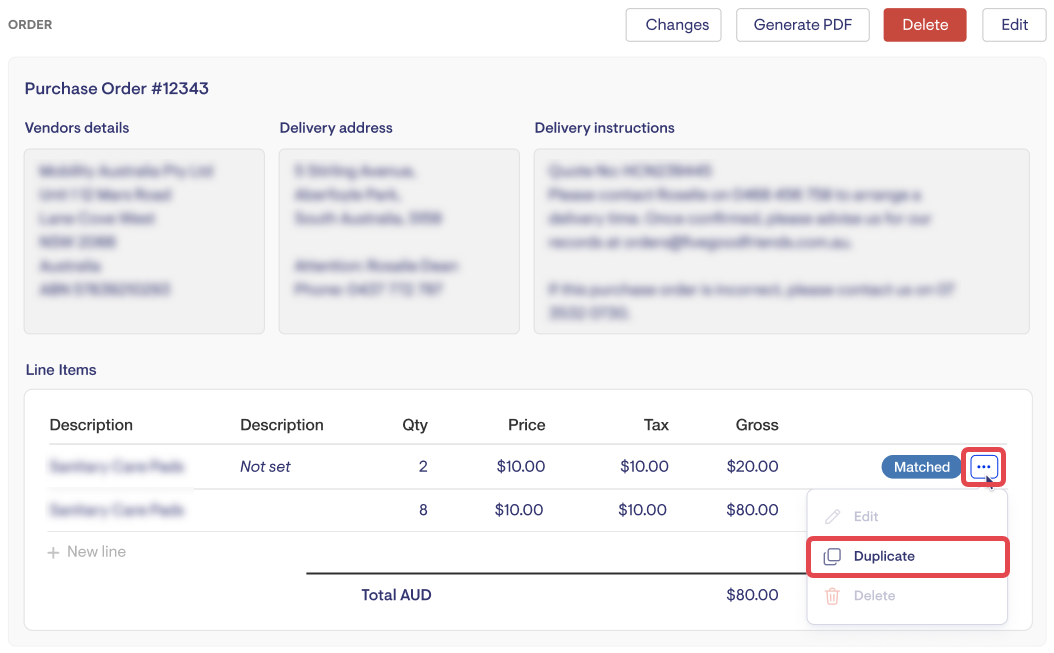Choose the pencil Edit menu entry
Screen dimensions: 1054x653
tap(865, 517)
